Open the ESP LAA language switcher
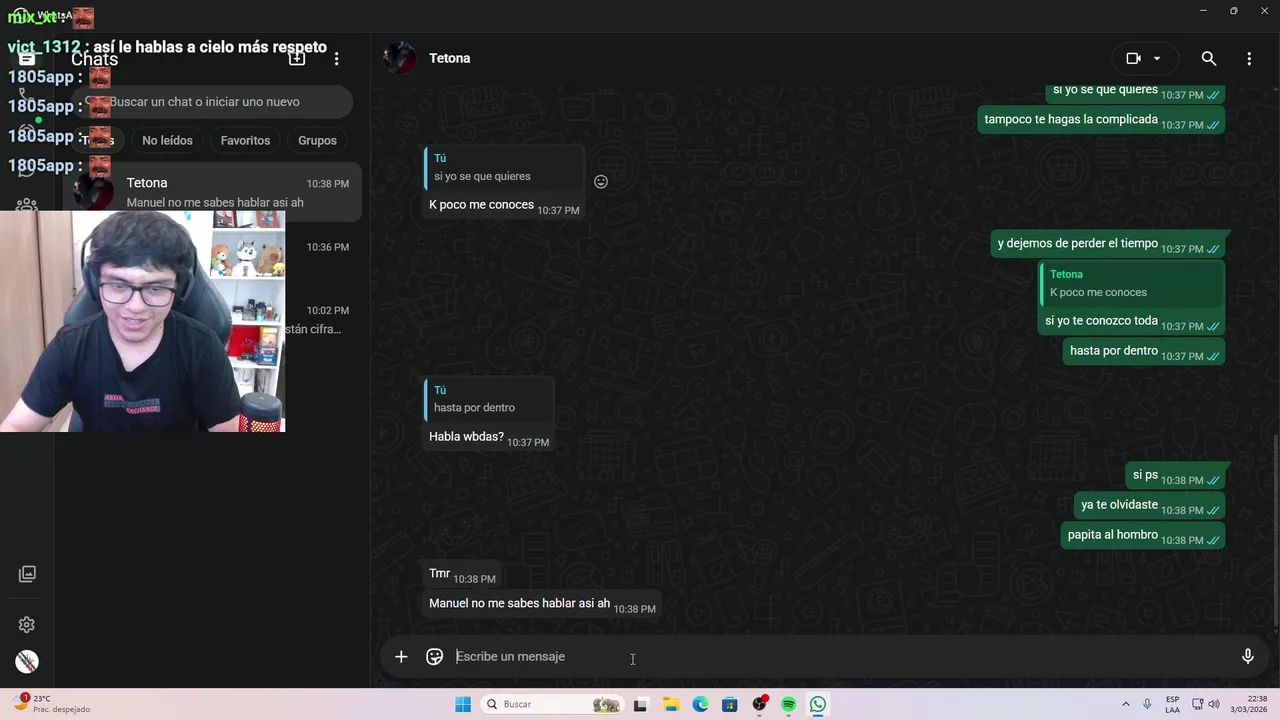This screenshot has width=1280, height=720. pyautogui.click(x=1172, y=705)
